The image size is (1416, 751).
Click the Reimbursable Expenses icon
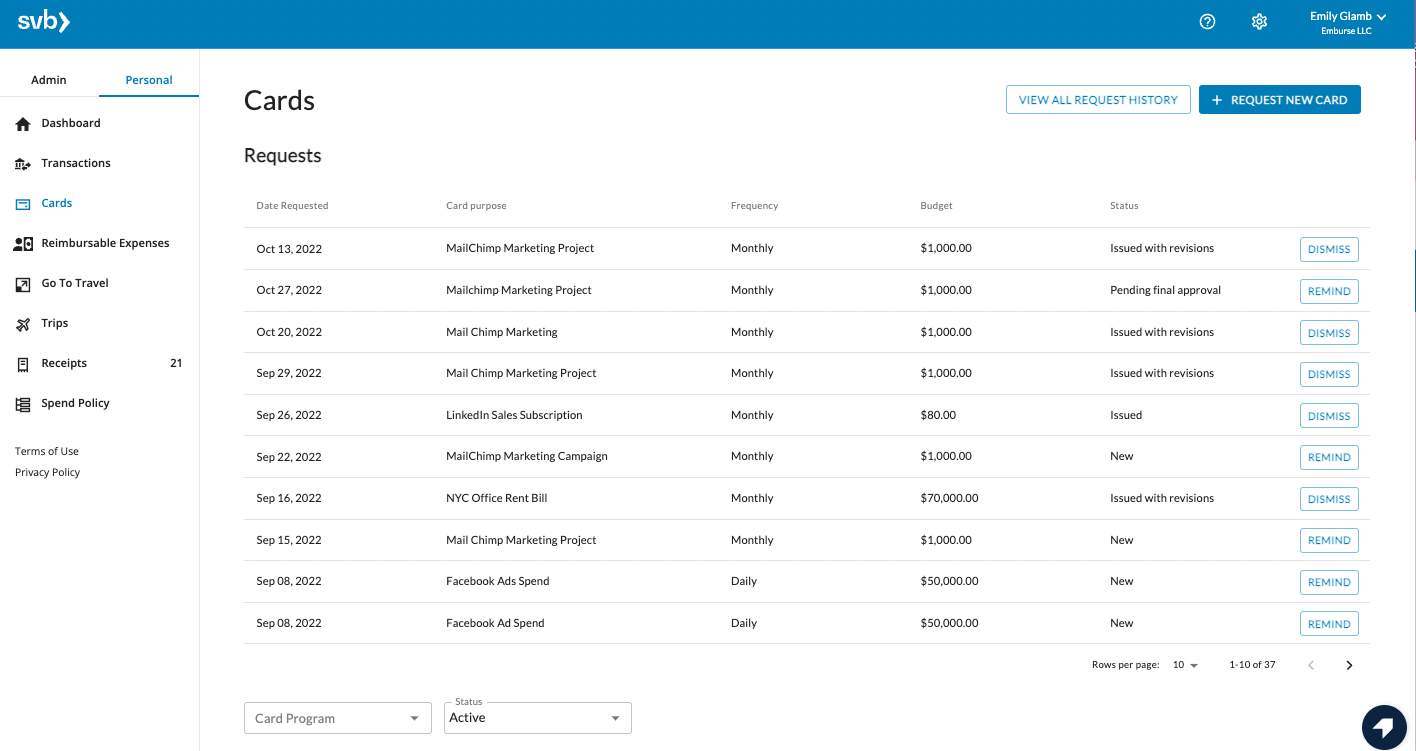pos(23,244)
